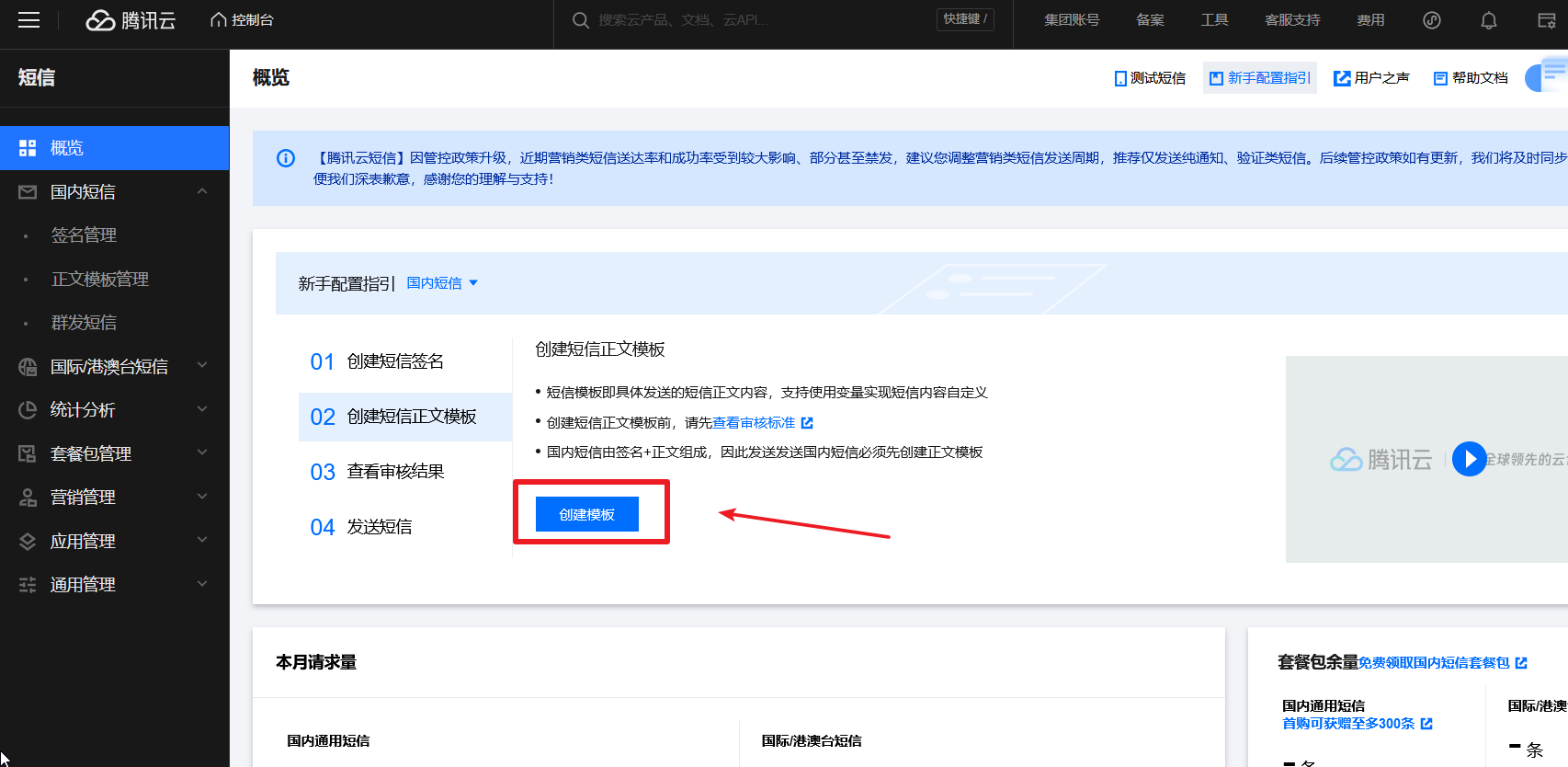Open 集团账号 in top bar
Screen dimensions: 1568x767
[x=1072, y=20]
